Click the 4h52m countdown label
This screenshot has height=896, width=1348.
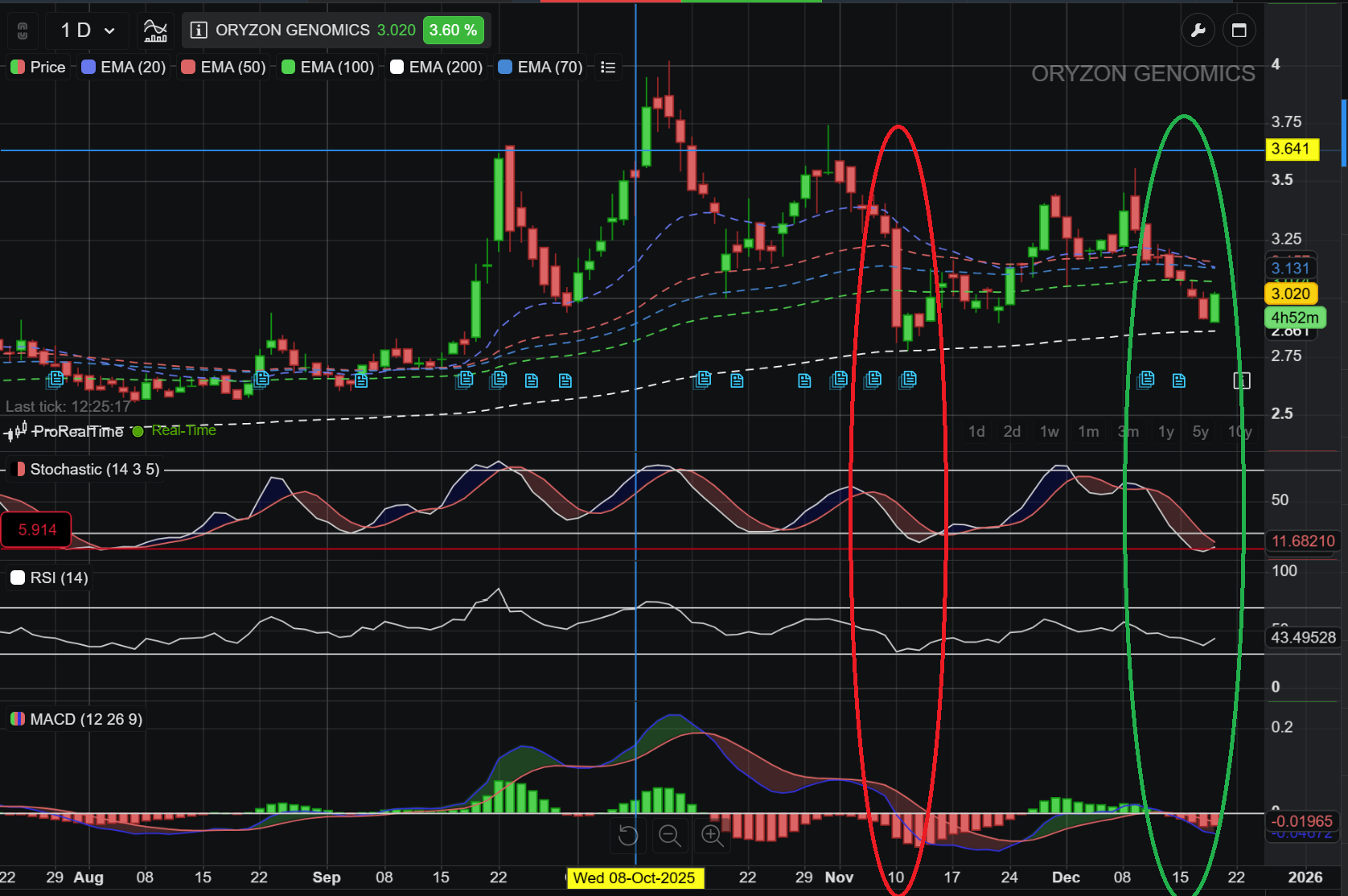coord(1295,318)
